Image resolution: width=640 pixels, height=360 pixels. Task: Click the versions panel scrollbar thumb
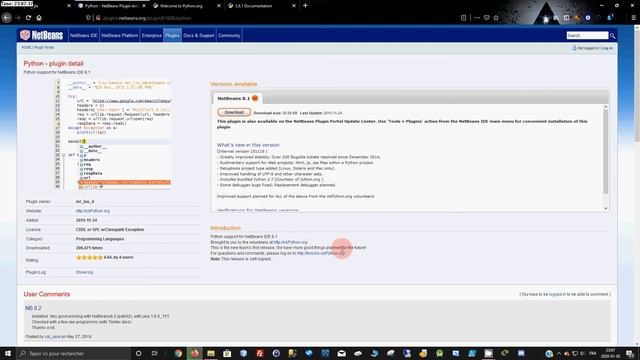pos(606,151)
